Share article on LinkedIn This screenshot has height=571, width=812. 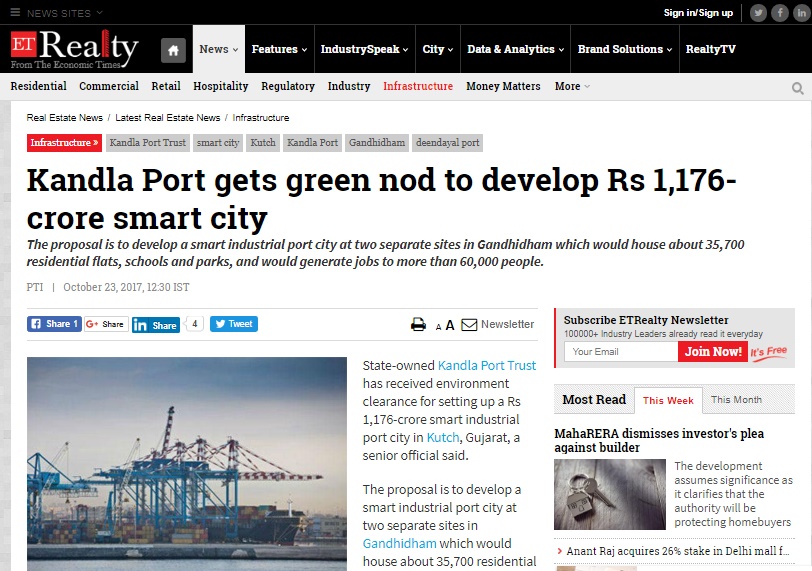click(155, 325)
